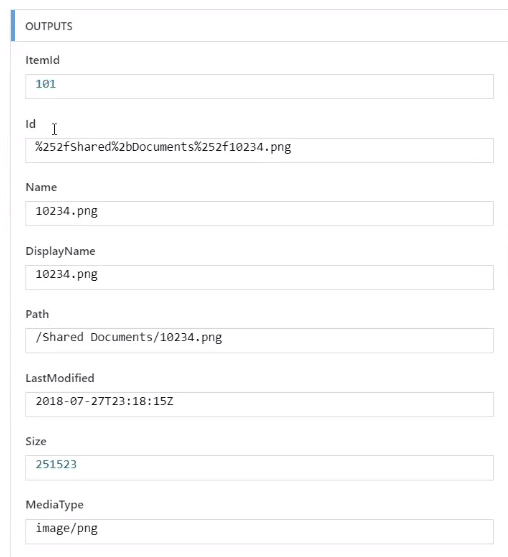Image resolution: width=508 pixels, height=557 pixels.
Task: Click the ItemId label
Action: (42, 60)
